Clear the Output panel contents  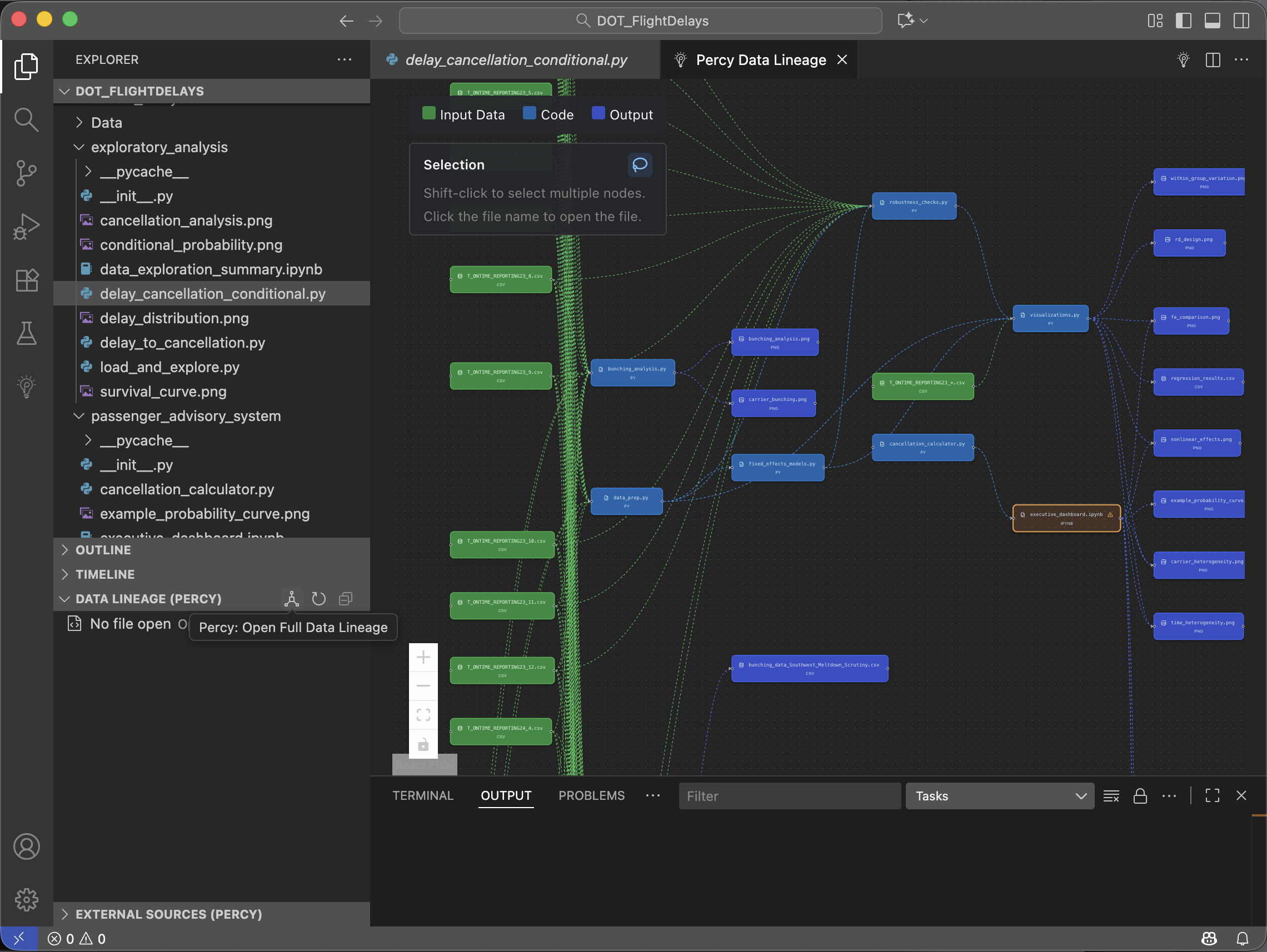[x=1112, y=796]
